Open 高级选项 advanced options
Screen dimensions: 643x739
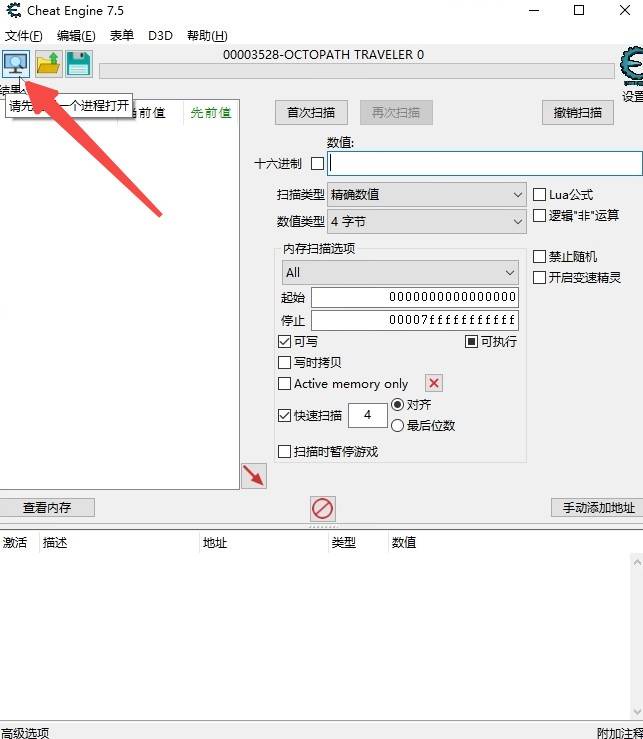tap(25, 733)
